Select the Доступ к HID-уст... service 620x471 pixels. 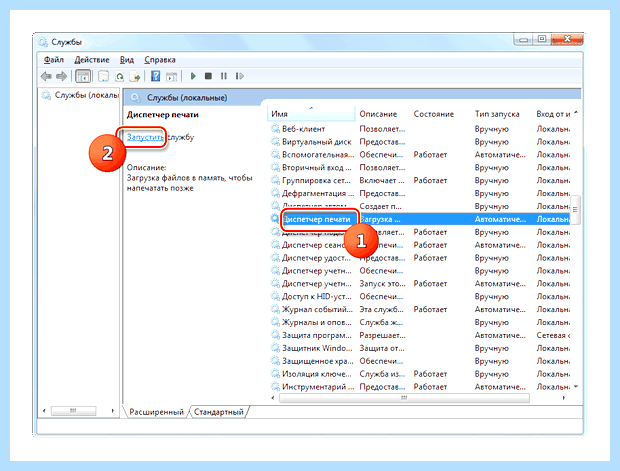(x=420, y=297)
